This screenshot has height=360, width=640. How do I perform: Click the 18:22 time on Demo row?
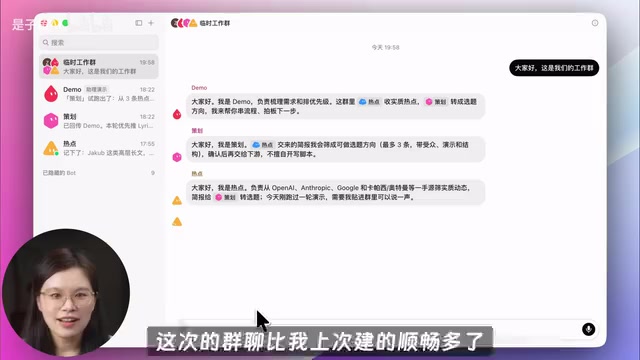click(x=147, y=89)
